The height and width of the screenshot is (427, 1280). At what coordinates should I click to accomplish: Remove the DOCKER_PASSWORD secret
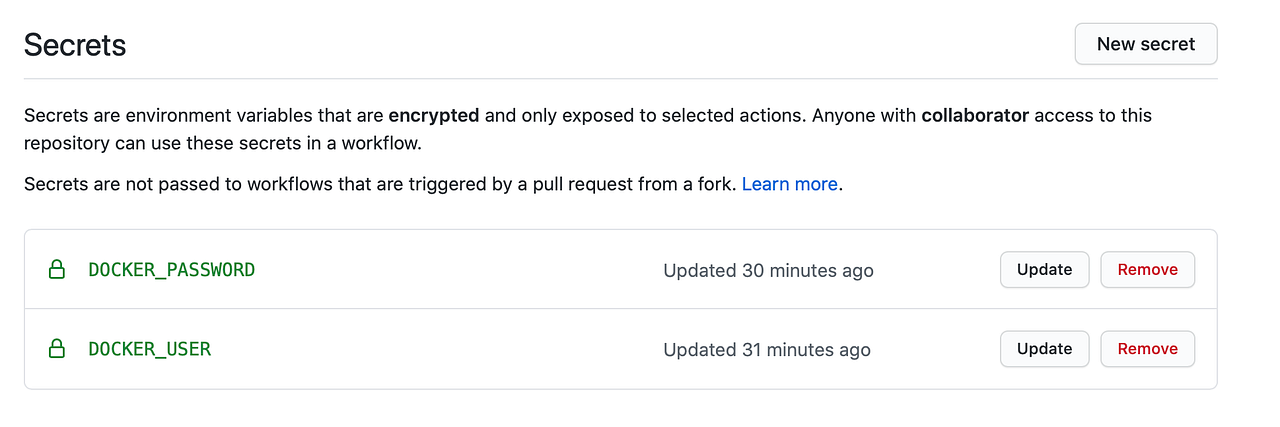1147,270
